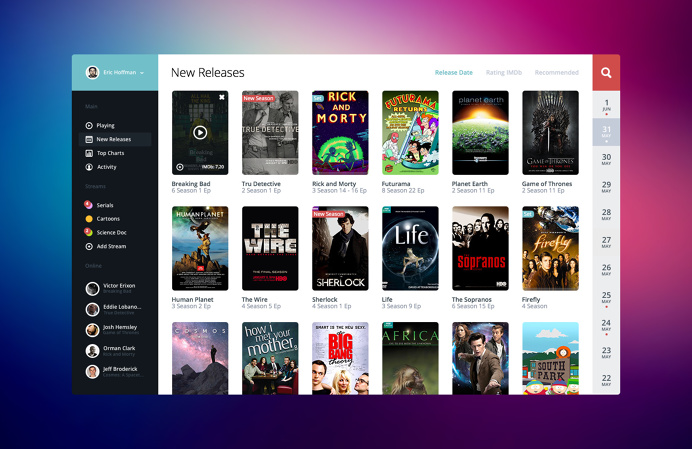
Task: Select 28 May on date timeline
Action: point(606,215)
